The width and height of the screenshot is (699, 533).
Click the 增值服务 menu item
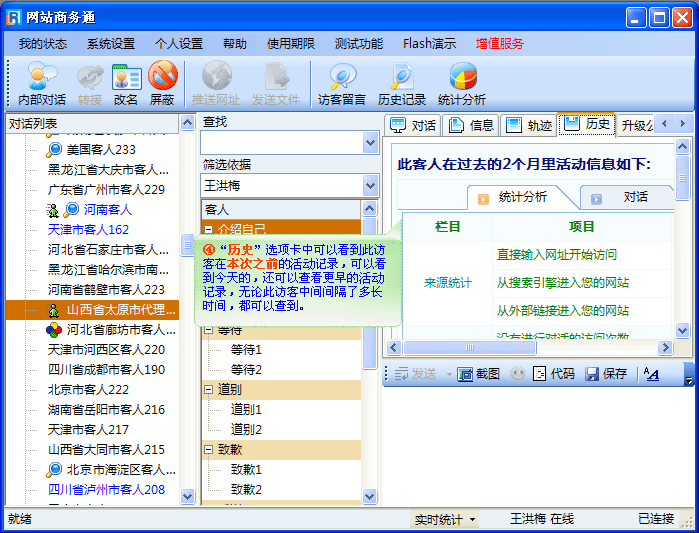(499, 44)
